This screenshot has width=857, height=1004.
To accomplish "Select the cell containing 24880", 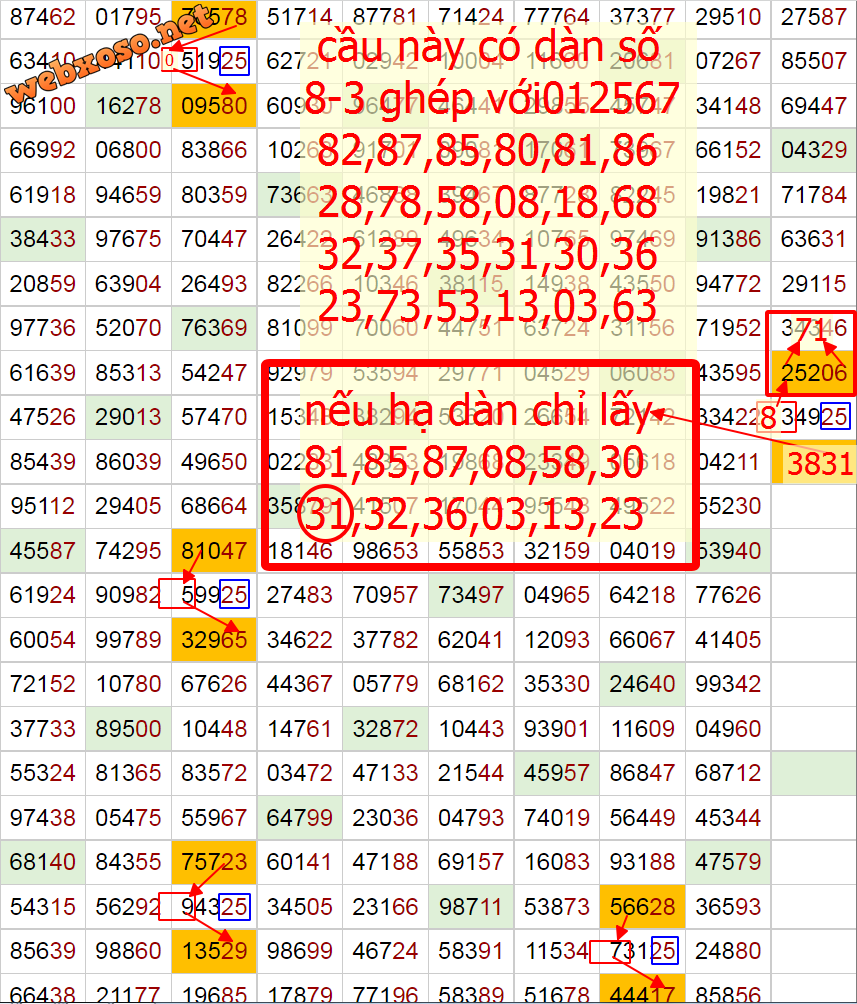I will (x=728, y=951).
